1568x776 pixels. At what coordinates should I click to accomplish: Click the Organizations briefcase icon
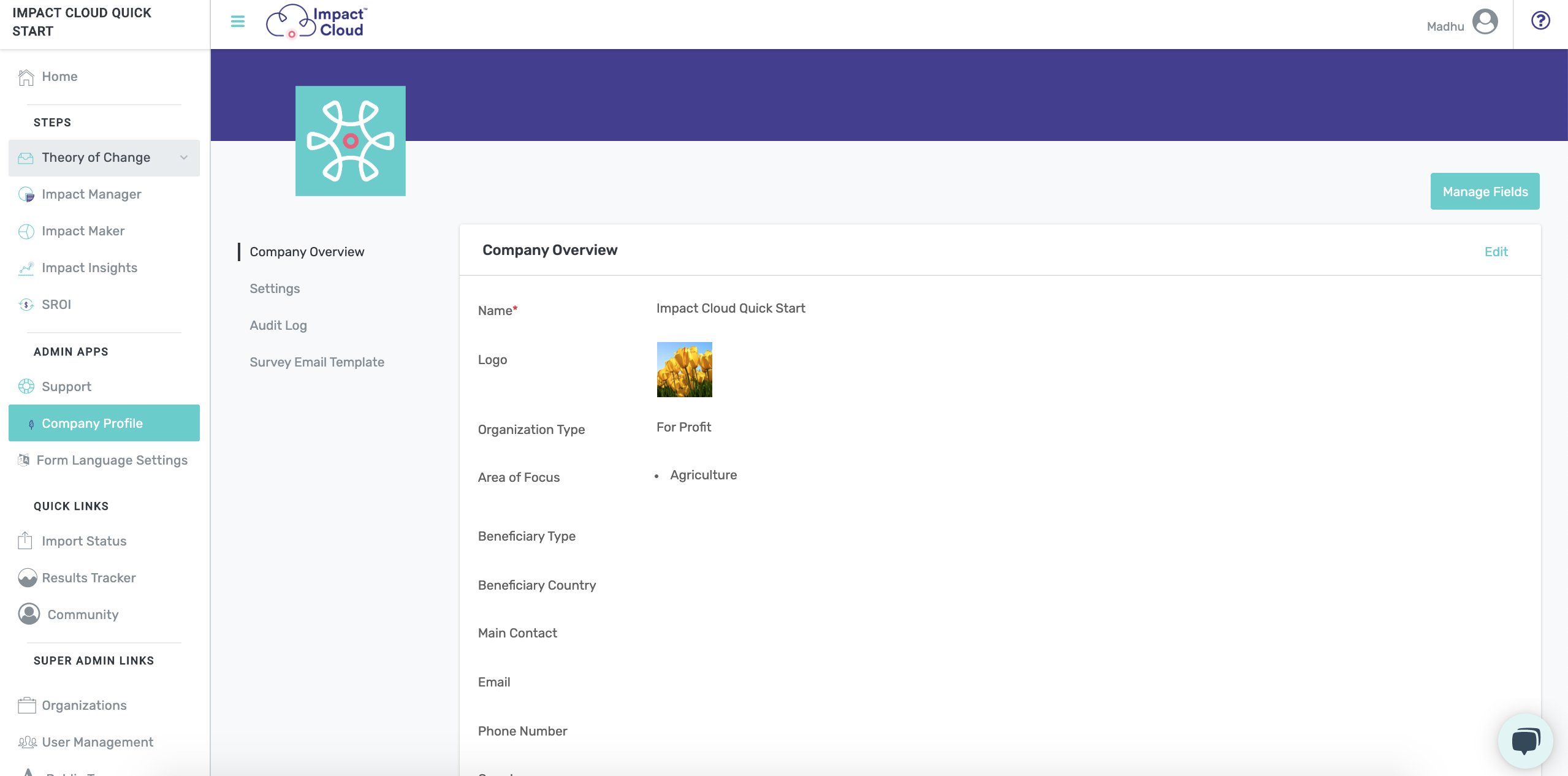click(27, 706)
